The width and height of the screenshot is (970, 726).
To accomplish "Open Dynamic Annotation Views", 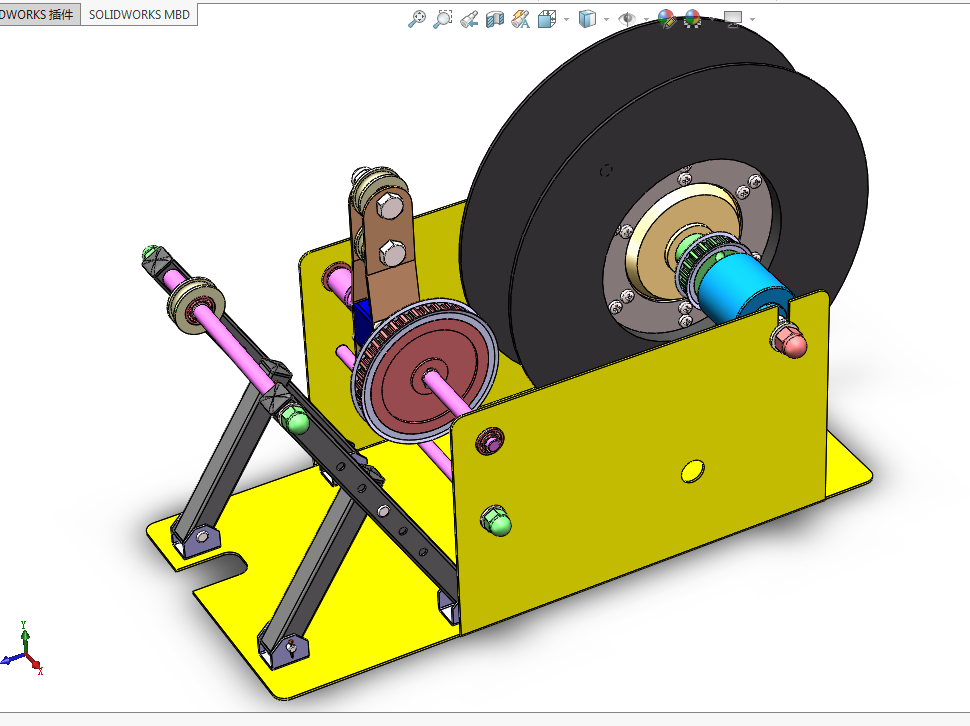I will 521,19.
